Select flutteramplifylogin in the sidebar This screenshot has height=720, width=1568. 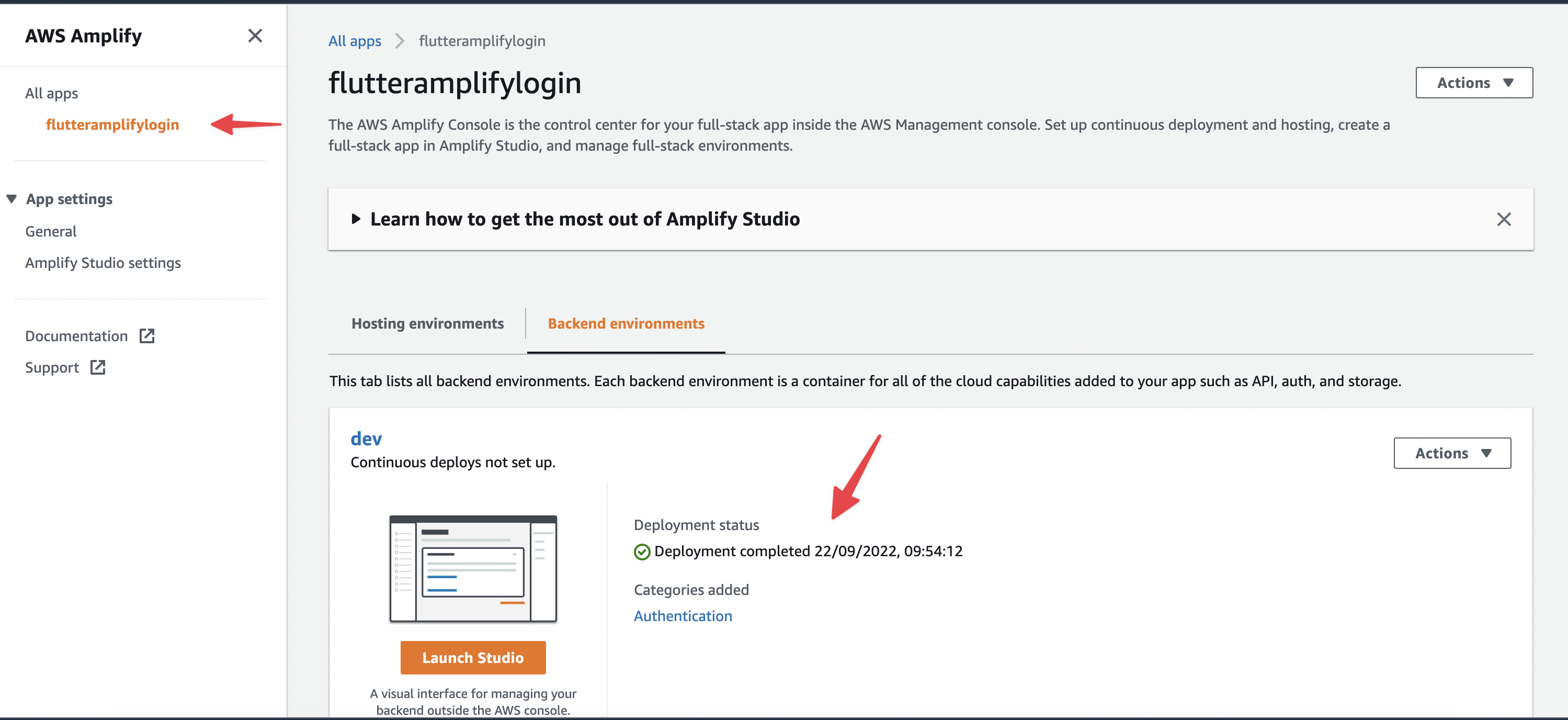pyautogui.click(x=112, y=124)
